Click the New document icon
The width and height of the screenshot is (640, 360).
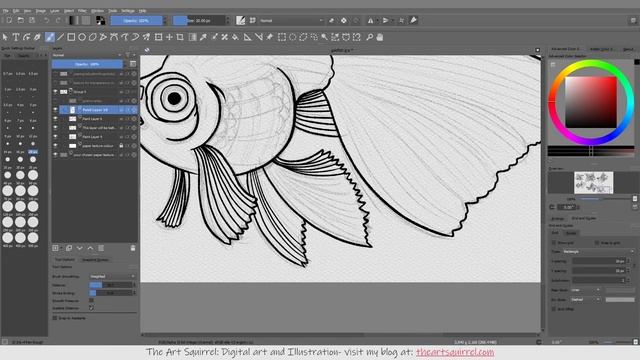[9, 20]
